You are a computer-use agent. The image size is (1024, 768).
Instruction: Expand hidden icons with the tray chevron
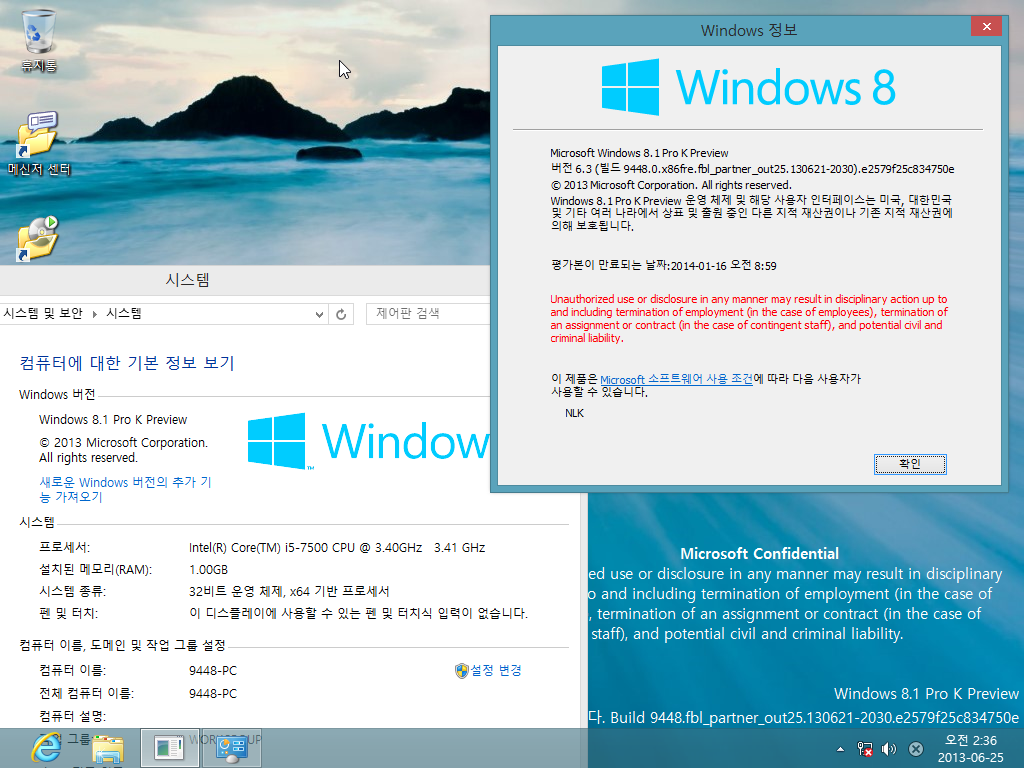pos(840,748)
